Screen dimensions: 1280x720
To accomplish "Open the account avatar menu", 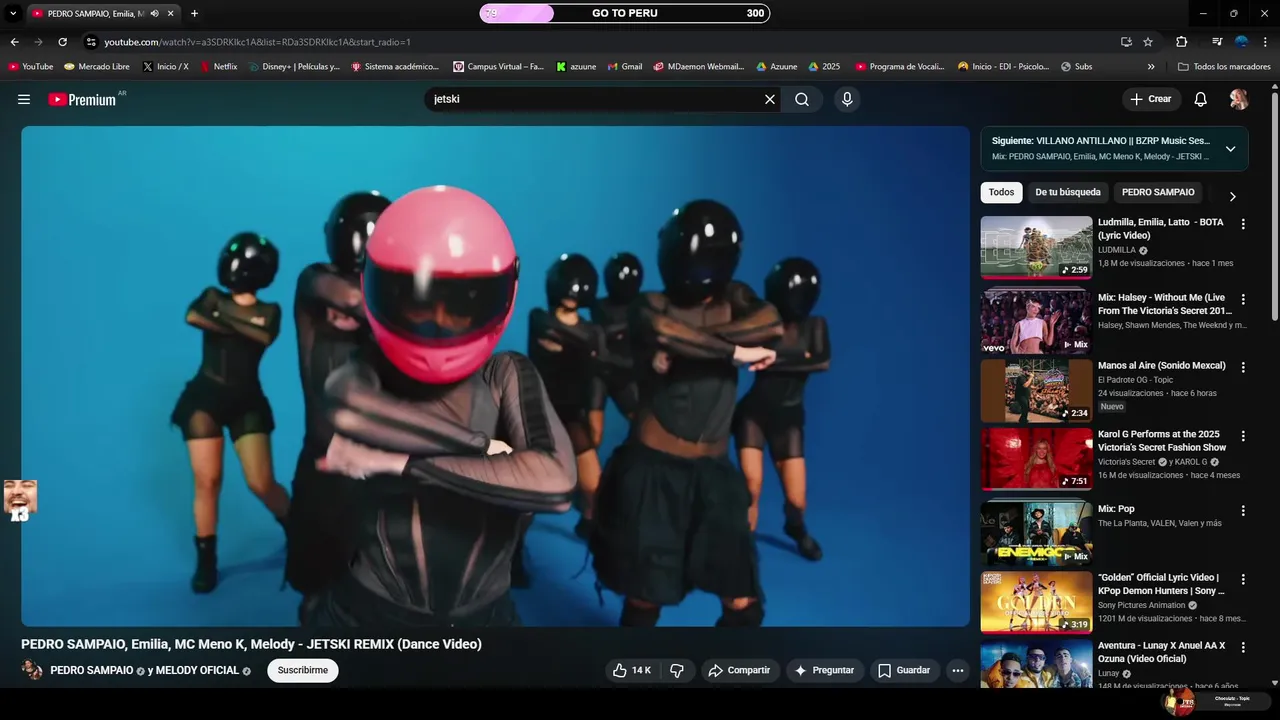I will 1239,99.
